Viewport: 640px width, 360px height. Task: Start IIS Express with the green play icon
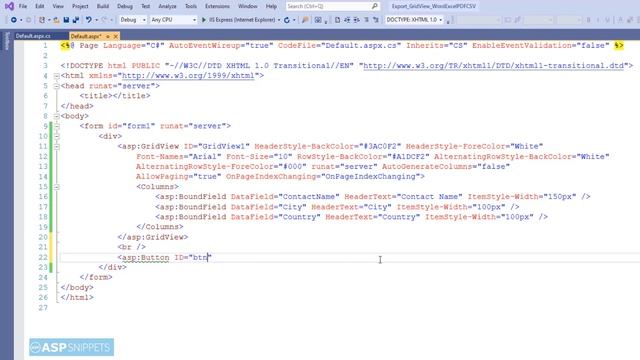pos(204,20)
